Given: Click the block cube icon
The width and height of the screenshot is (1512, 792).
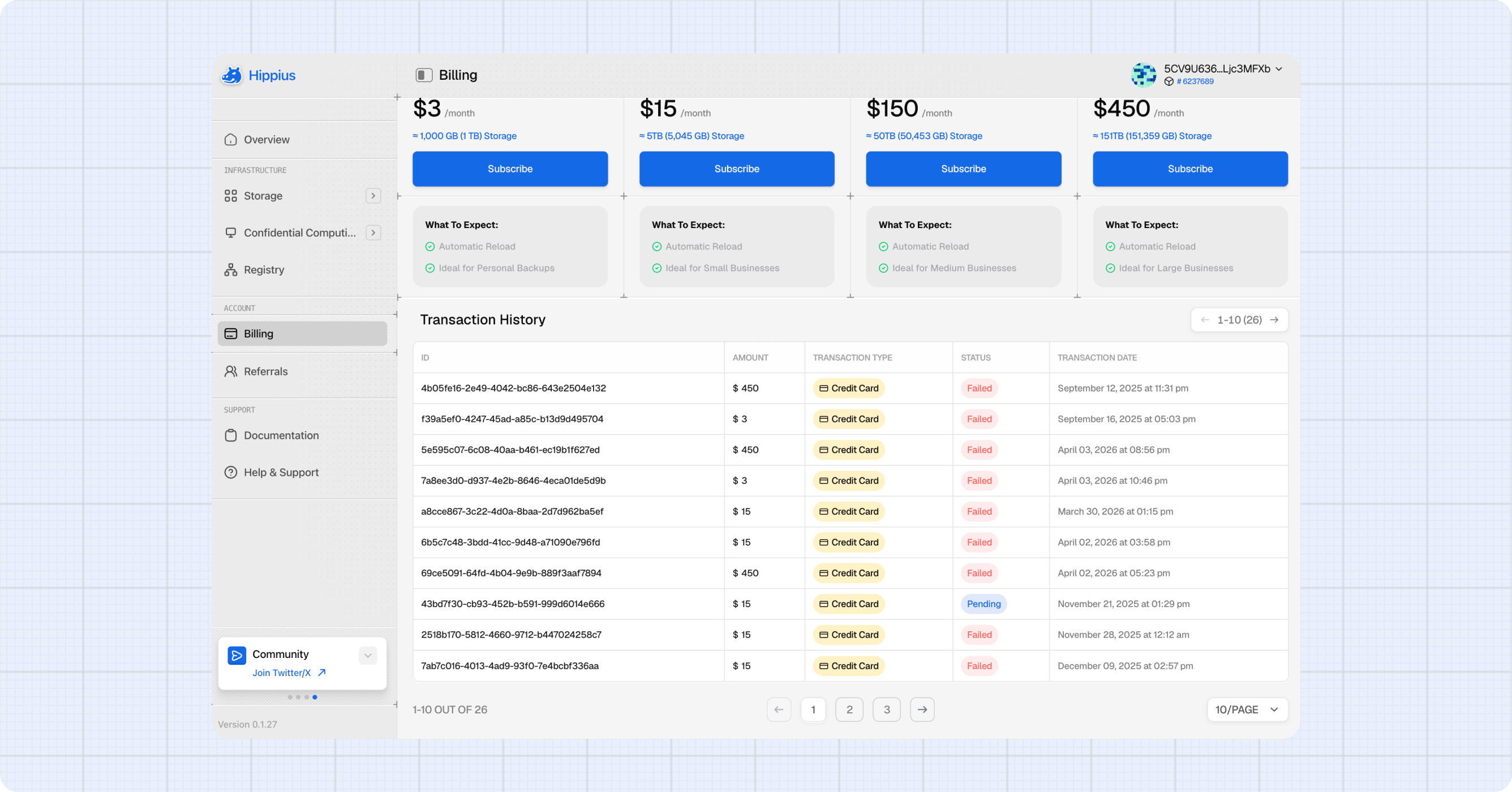Looking at the screenshot, I should (x=1169, y=81).
